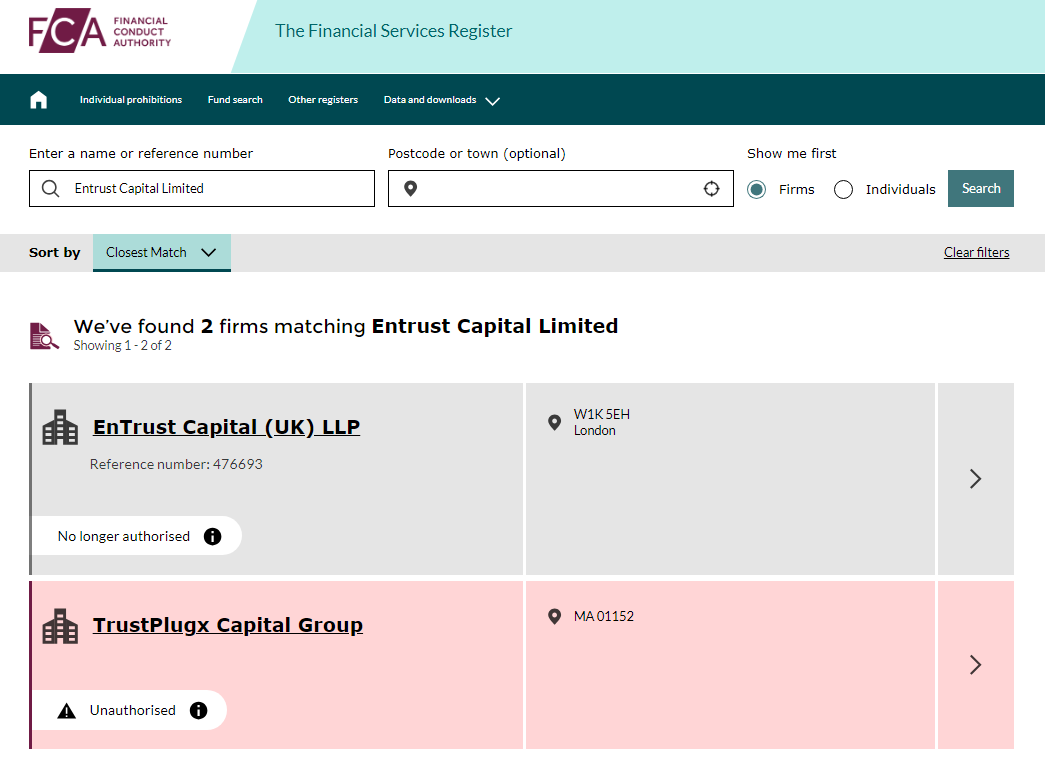Click the map pin icon in postcode field

pyautogui.click(x=410, y=189)
